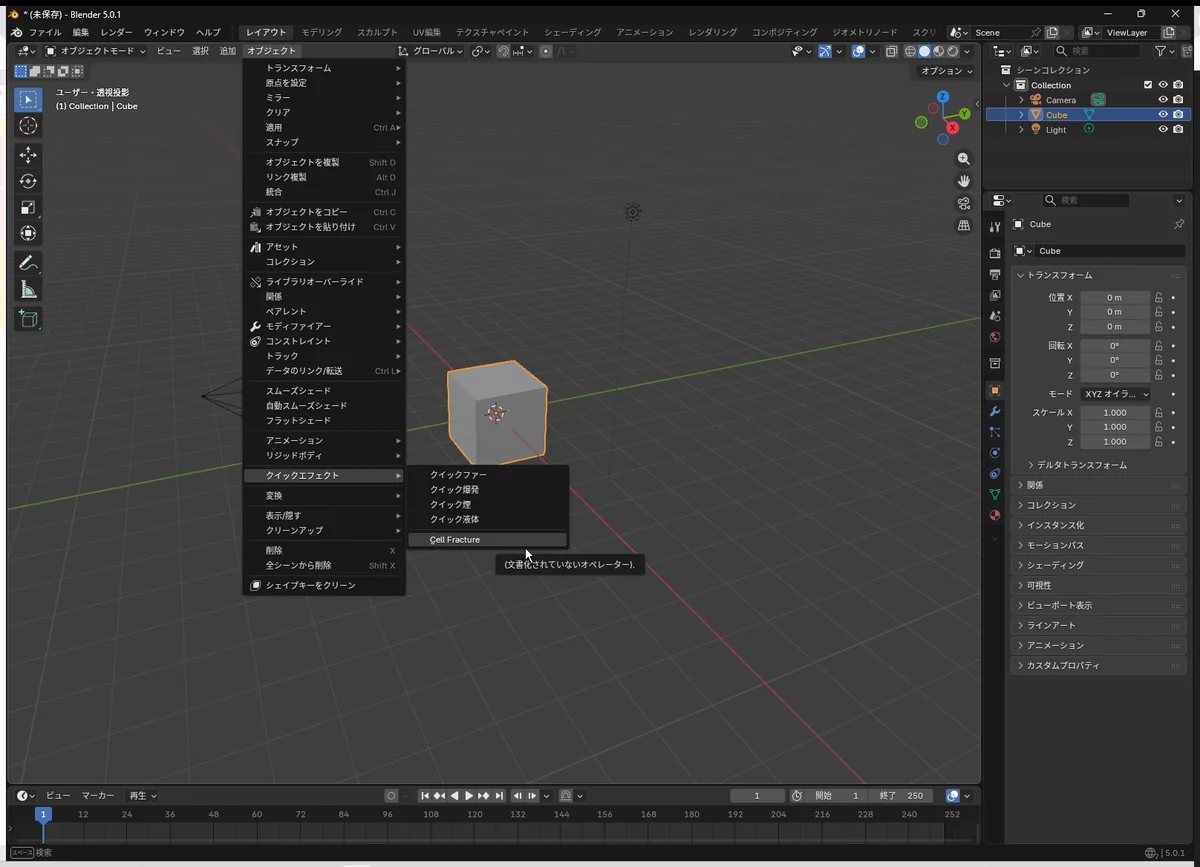Select the Scale tool in the left toolbar
1200x867 pixels.
coord(28,207)
